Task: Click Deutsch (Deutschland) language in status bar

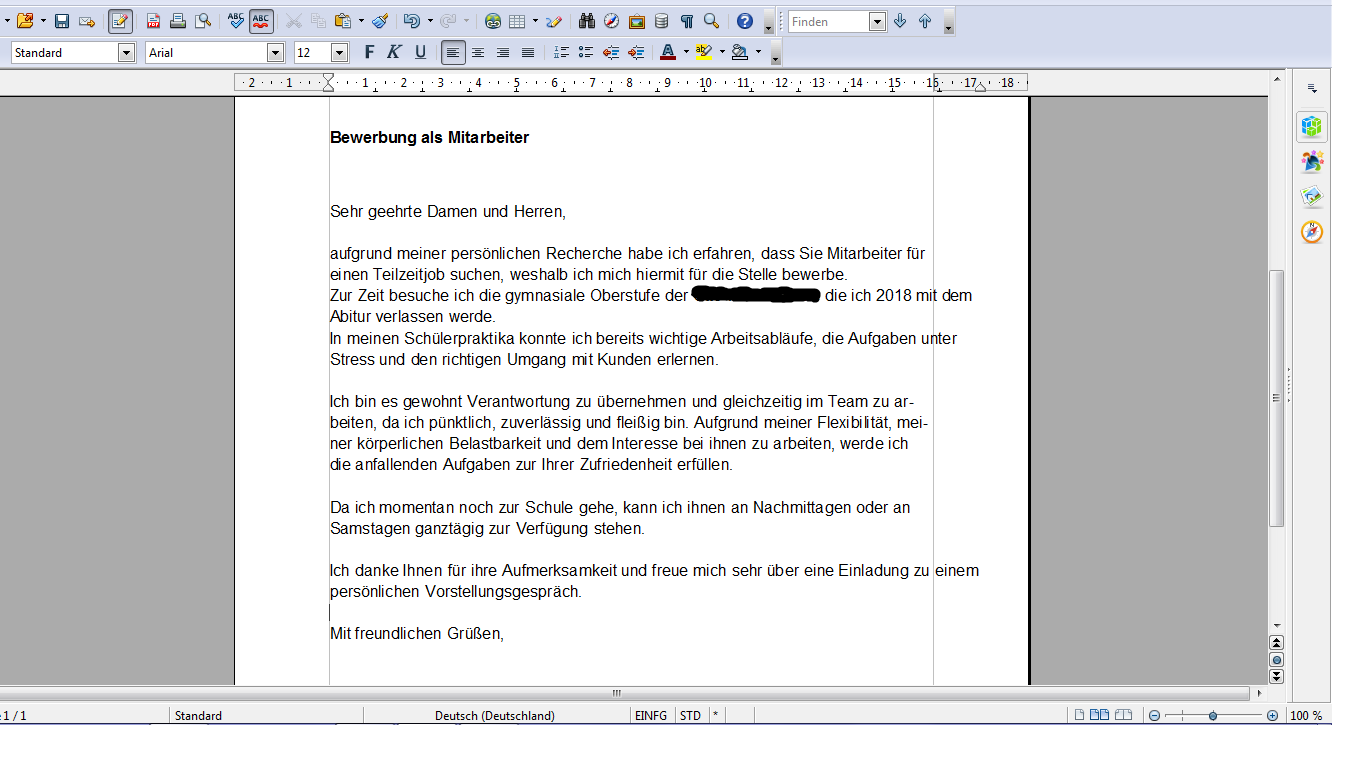Action: tap(495, 715)
